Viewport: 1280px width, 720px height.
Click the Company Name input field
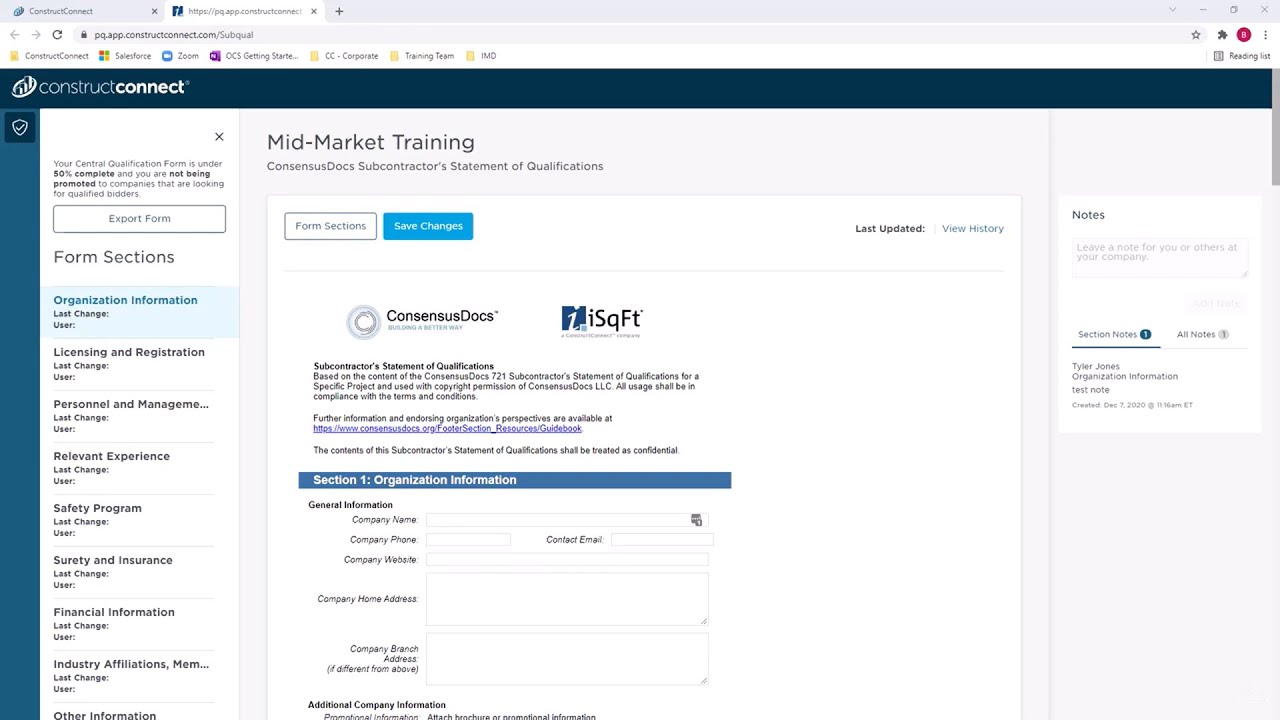click(566, 520)
